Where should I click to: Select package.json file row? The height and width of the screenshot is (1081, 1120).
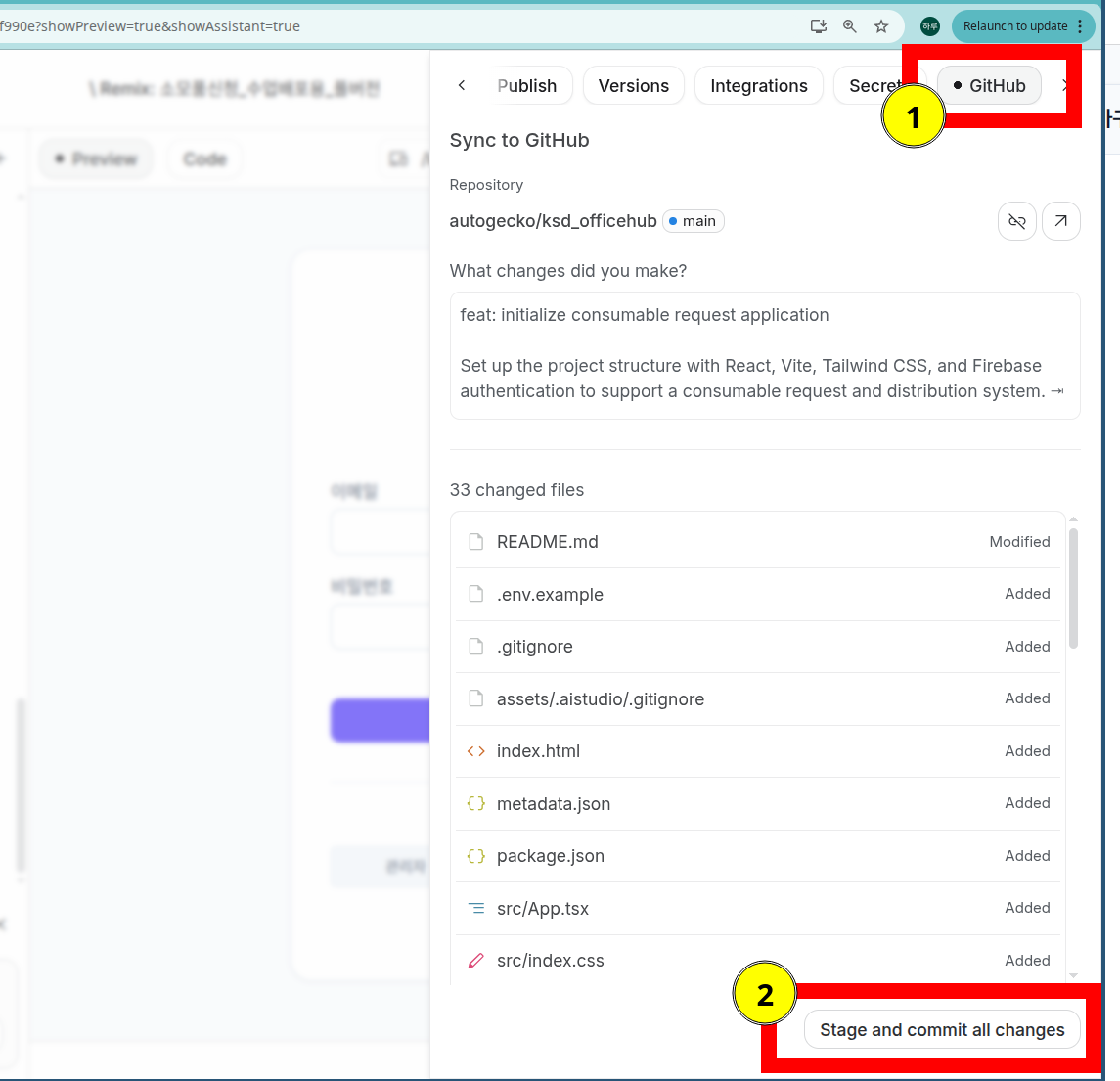click(758, 856)
